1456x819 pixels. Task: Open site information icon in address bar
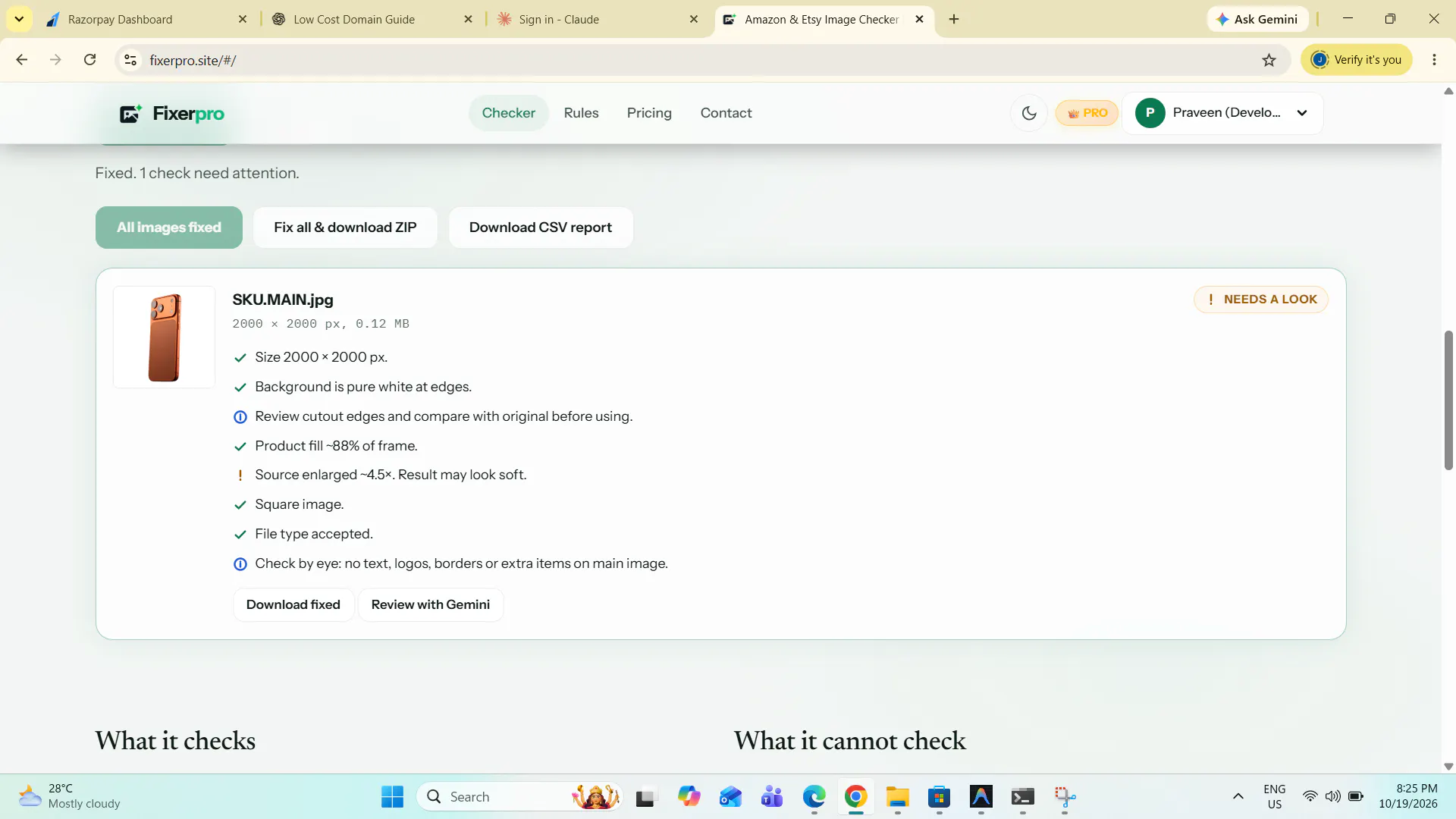(x=130, y=60)
